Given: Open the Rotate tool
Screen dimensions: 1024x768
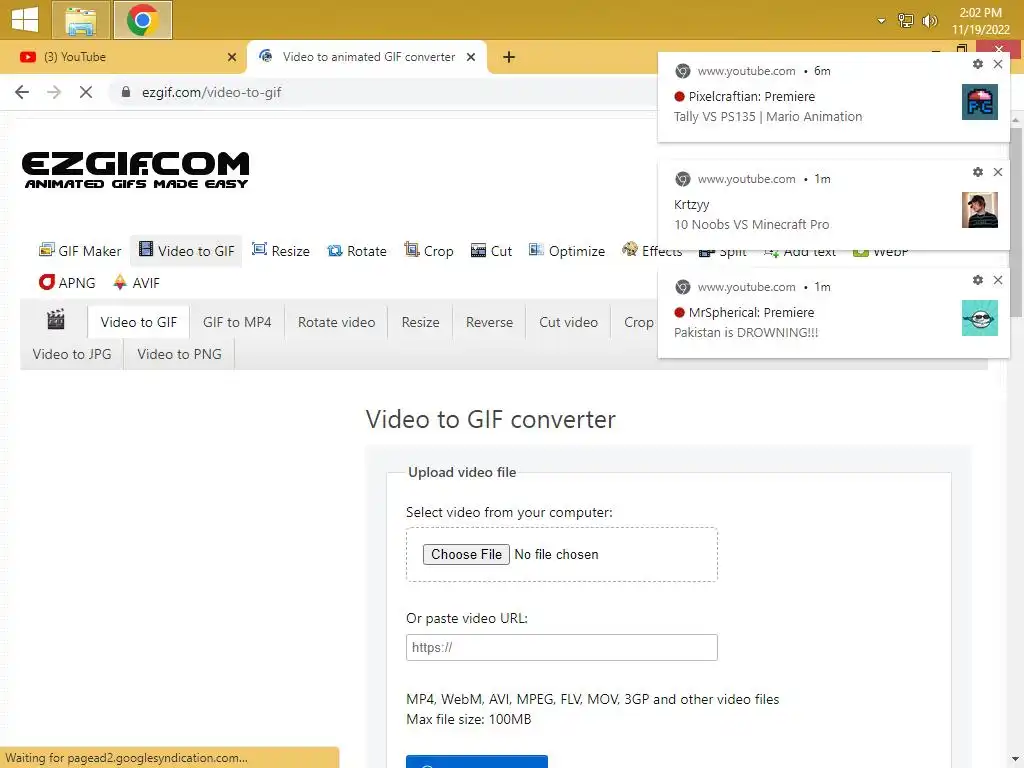Looking at the screenshot, I should tap(357, 251).
